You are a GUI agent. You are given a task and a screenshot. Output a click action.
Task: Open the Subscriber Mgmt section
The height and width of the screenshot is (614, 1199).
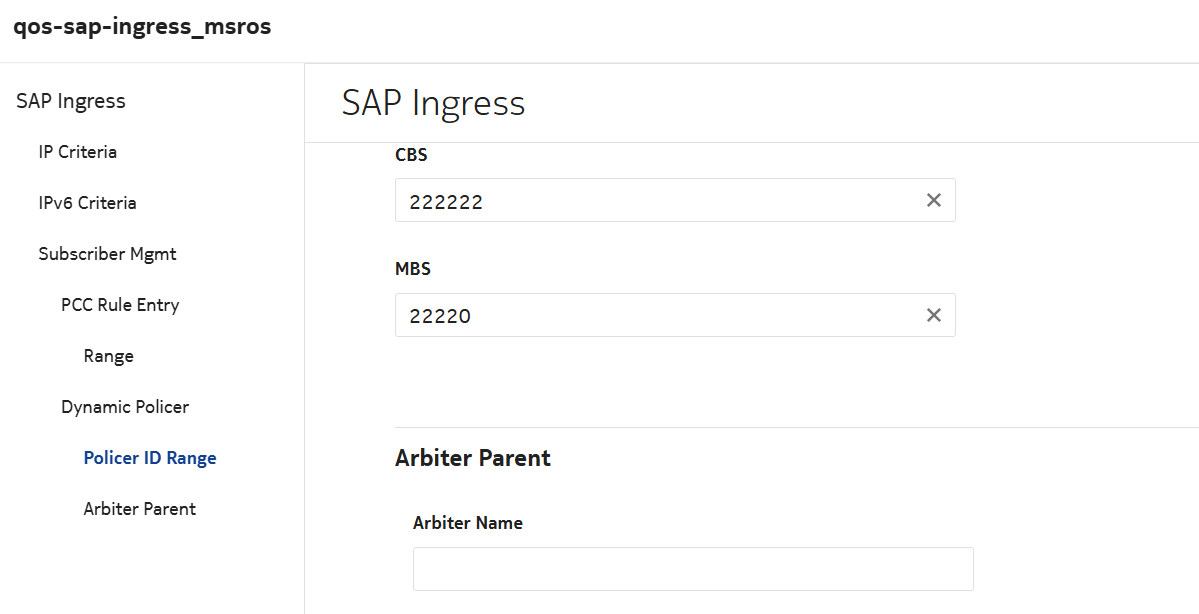point(107,254)
